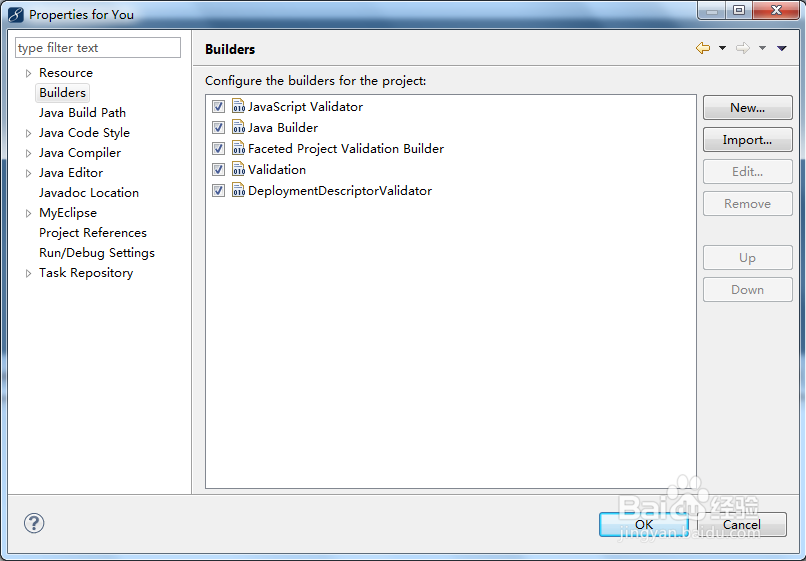Uncheck the Java Builder checkbox
806x561 pixels.
tap(218, 128)
